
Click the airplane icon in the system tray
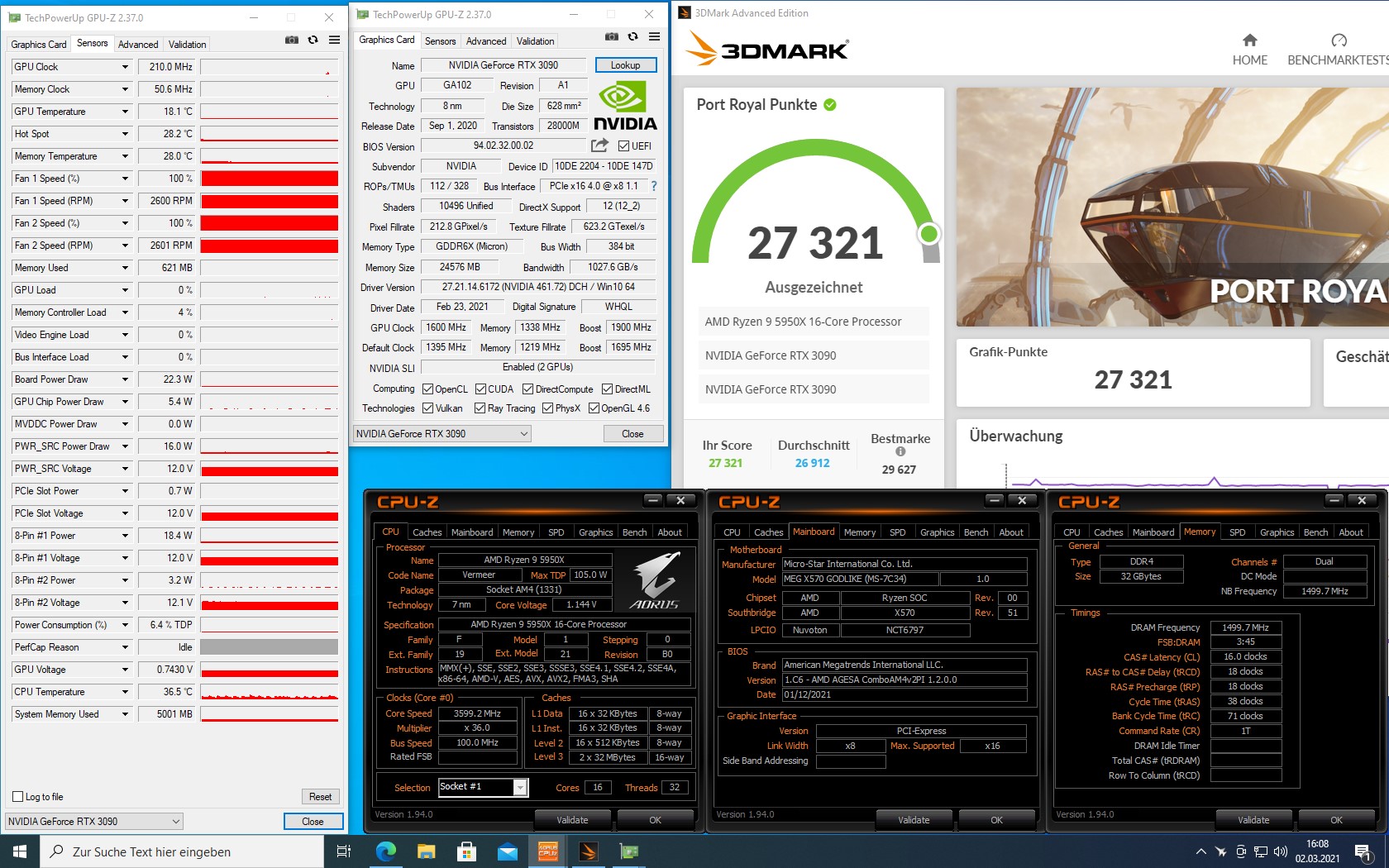tap(1220, 851)
